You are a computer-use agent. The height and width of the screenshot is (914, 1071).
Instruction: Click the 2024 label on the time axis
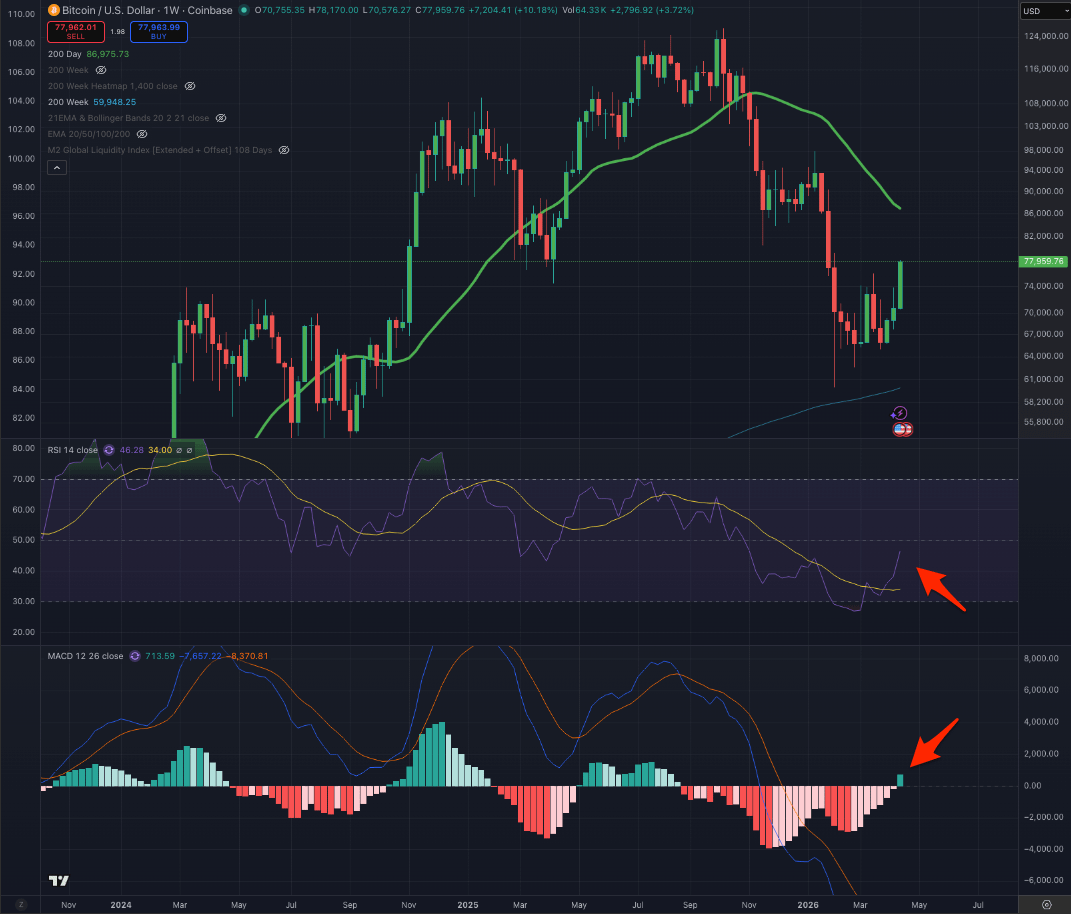point(121,905)
